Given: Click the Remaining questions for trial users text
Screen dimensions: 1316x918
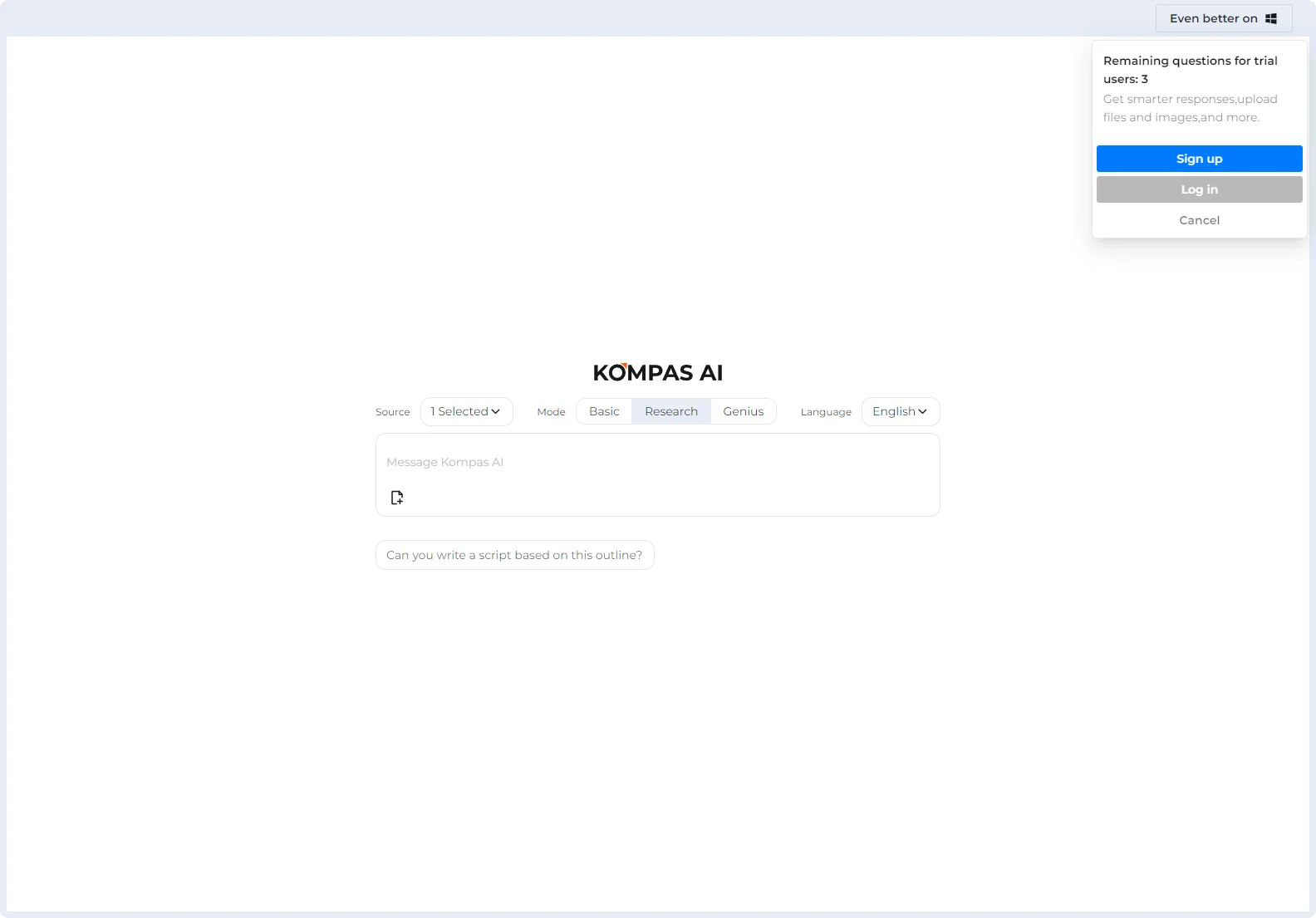Looking at the screenshot, I should pyautogui.click(x=1191, y=70).
